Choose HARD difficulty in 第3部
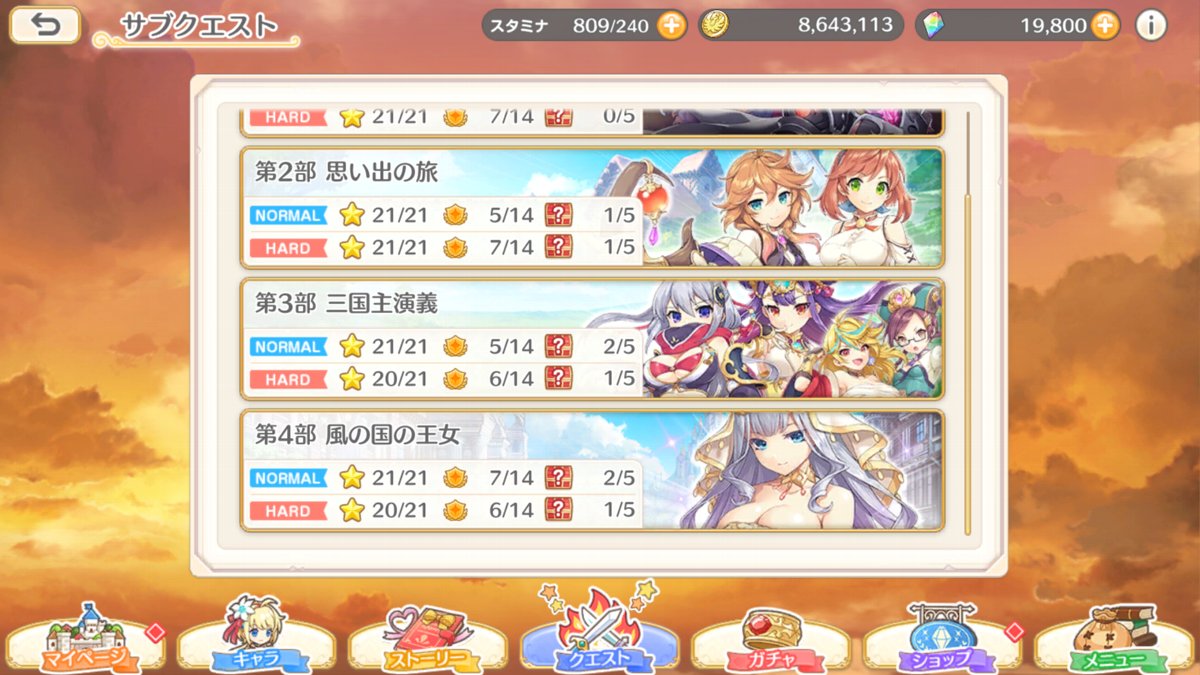 [289, 380]
